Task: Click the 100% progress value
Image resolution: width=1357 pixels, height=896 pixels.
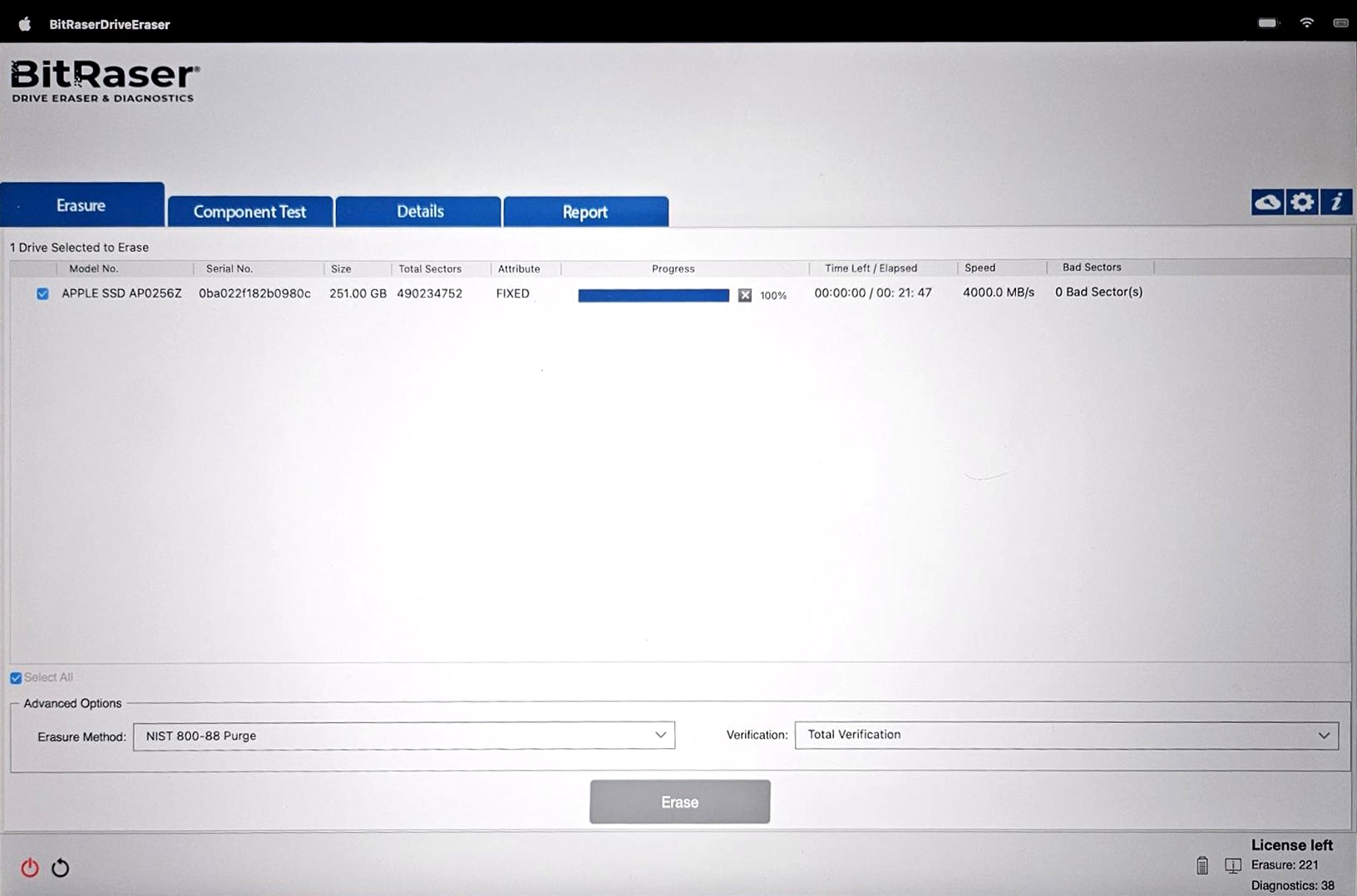Action: point(773,296)
